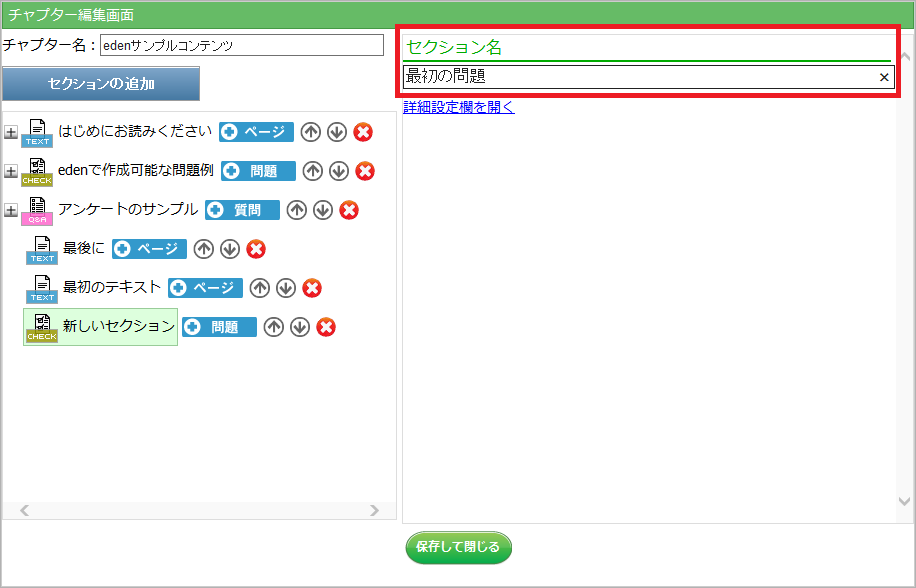Viewport: 916px width, 588px height.
Task: Move アンケートのサンプル section up
Action: [x=297, y=210]
